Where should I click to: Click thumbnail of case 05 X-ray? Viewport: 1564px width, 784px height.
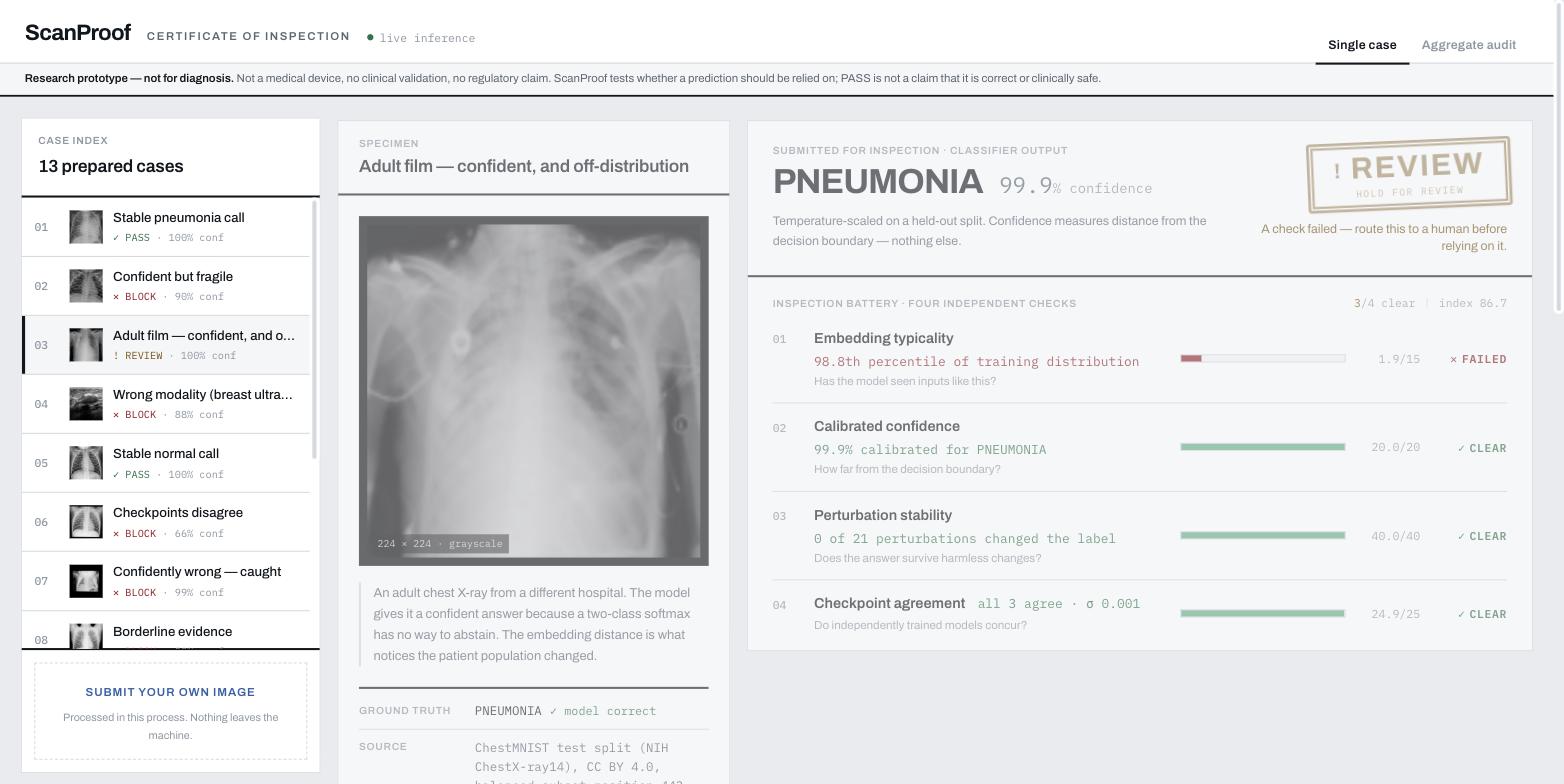pyautogui.click(x=86, y=463)
